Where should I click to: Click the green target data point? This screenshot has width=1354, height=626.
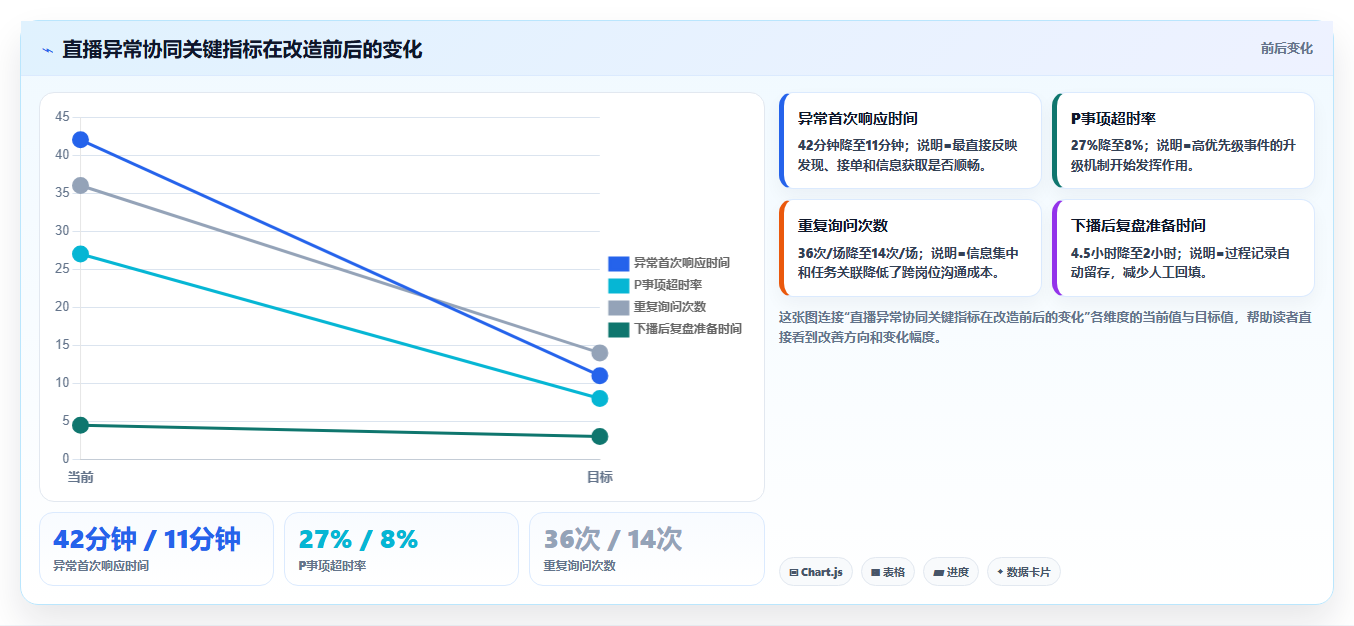tap(600, 436)
